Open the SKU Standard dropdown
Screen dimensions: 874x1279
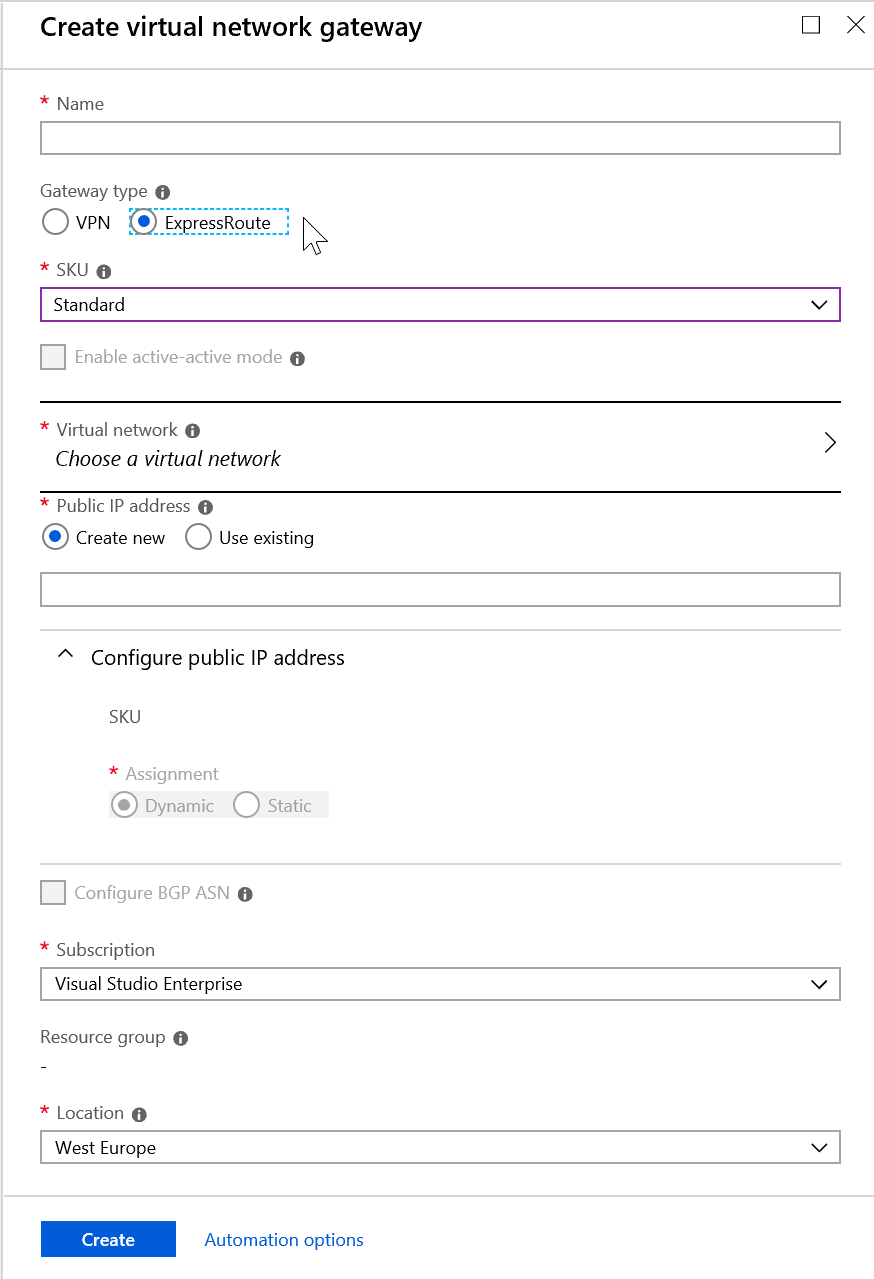pyautogui.click(x=440, y=305)
